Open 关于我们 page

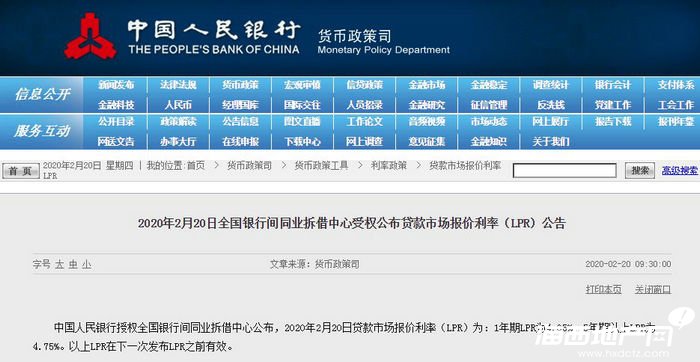click(x=551, y=142)
